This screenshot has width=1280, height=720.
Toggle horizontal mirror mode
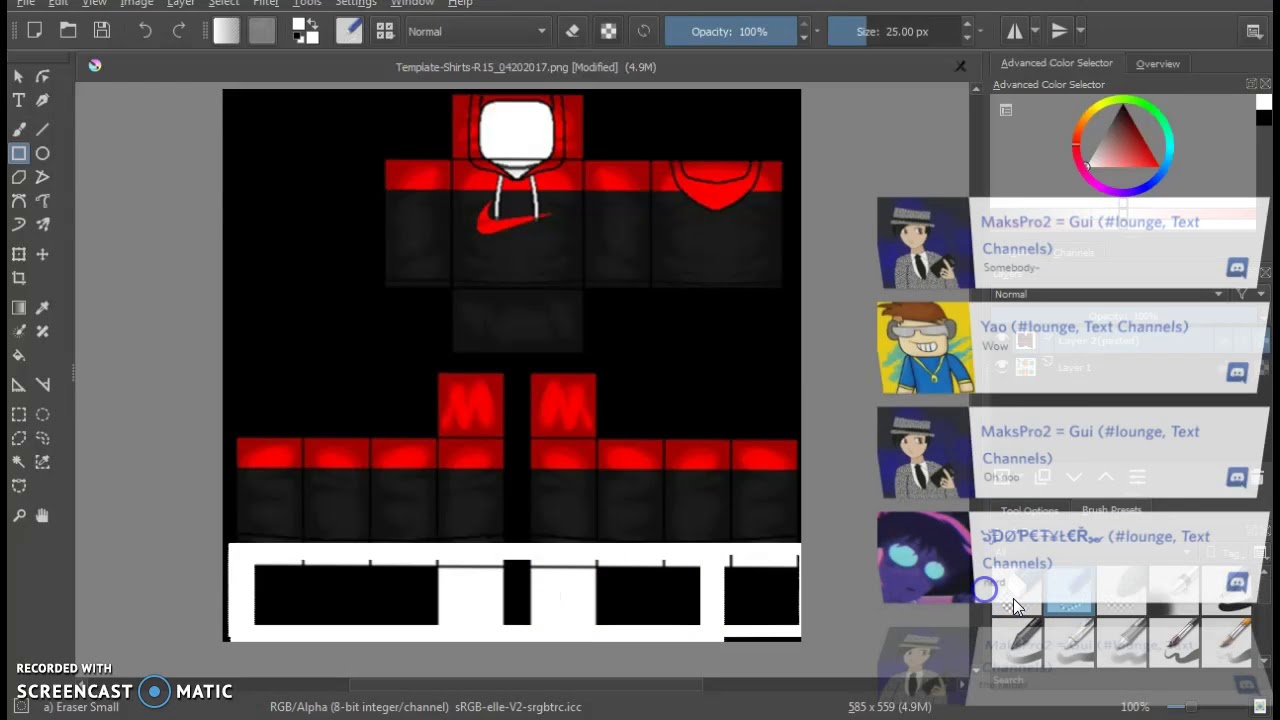1015,31
